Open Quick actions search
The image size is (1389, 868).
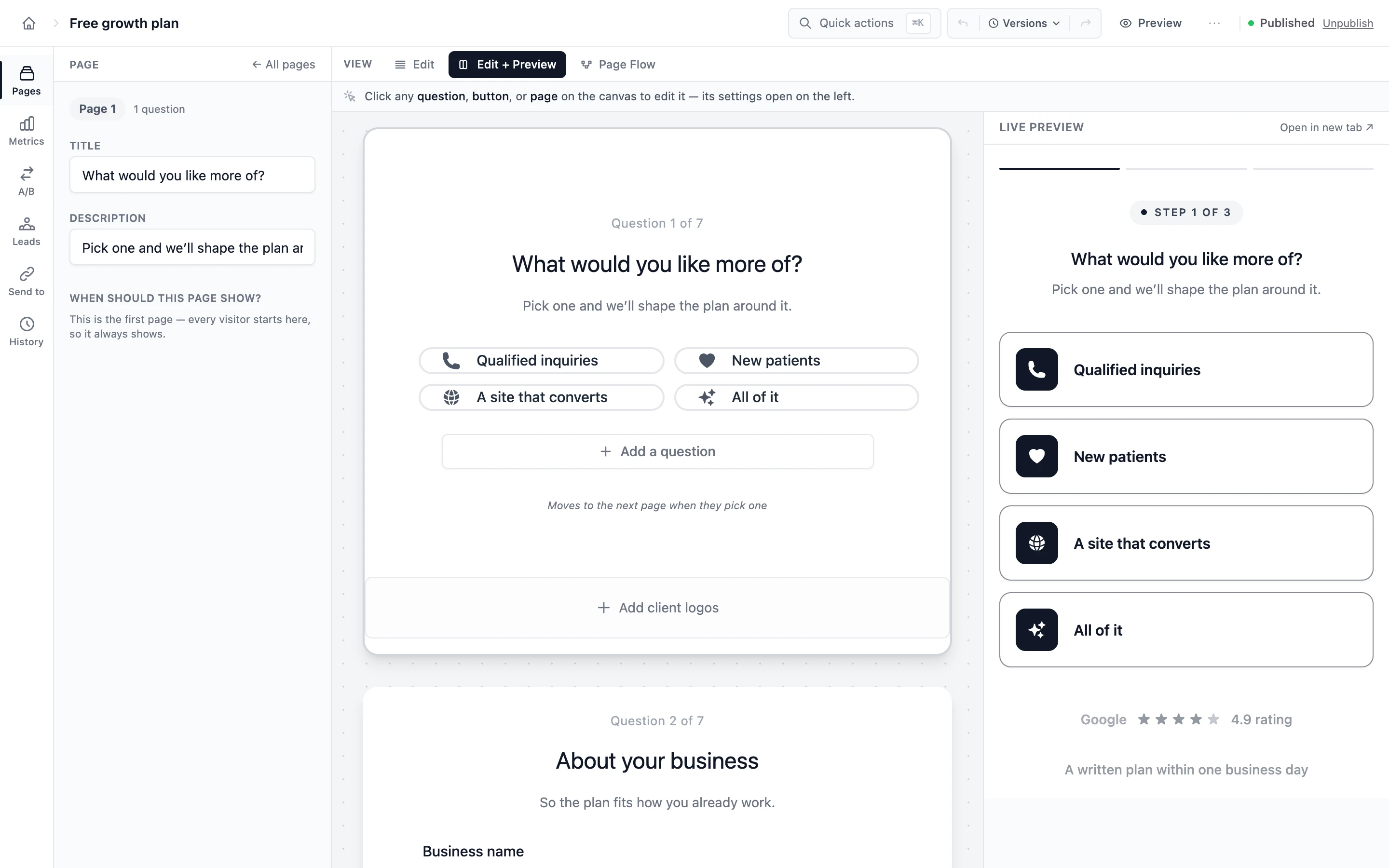(864, 24)
